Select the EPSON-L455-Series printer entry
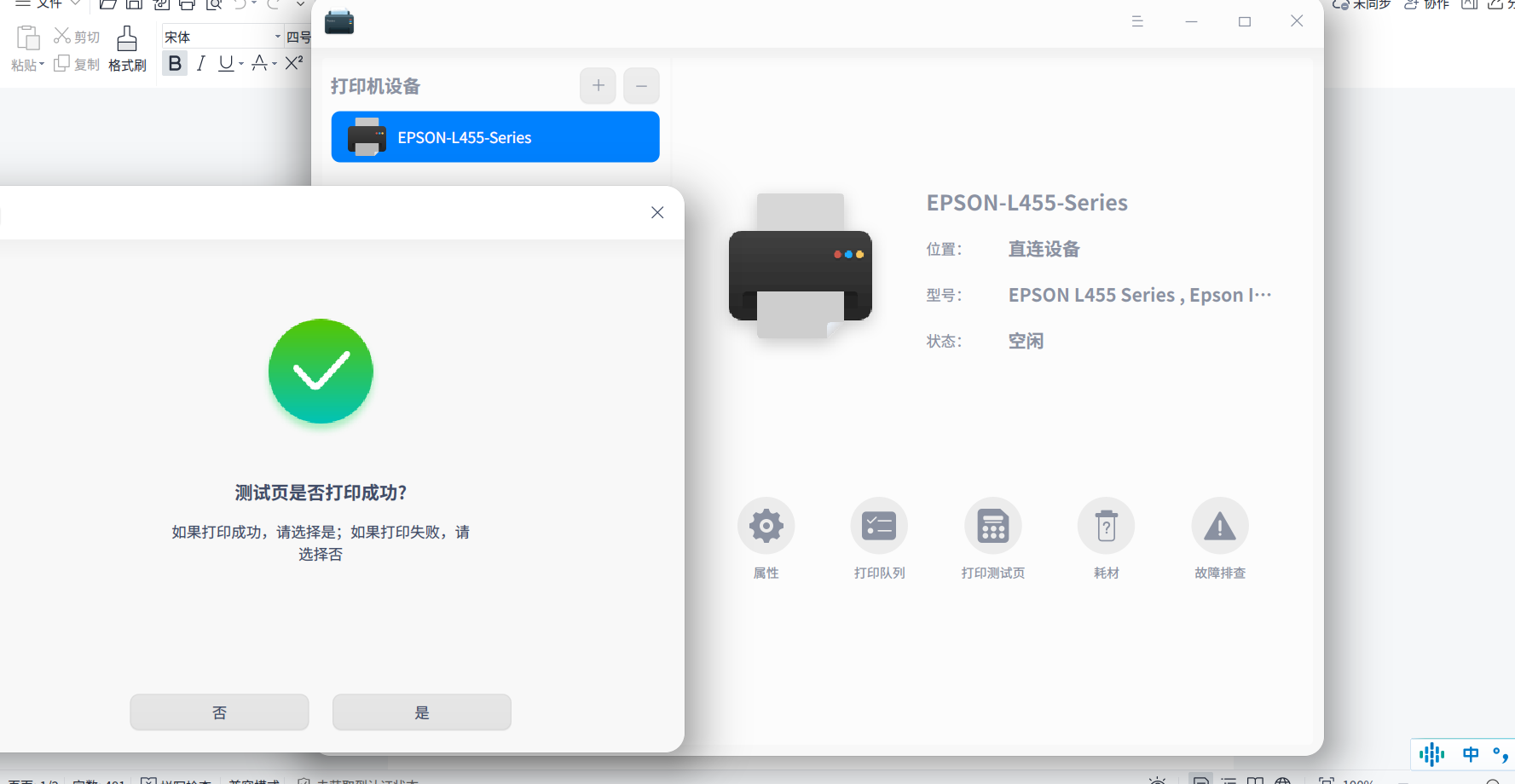The width and height of the screenshot is (1515, 784). [x=494, y=136]
